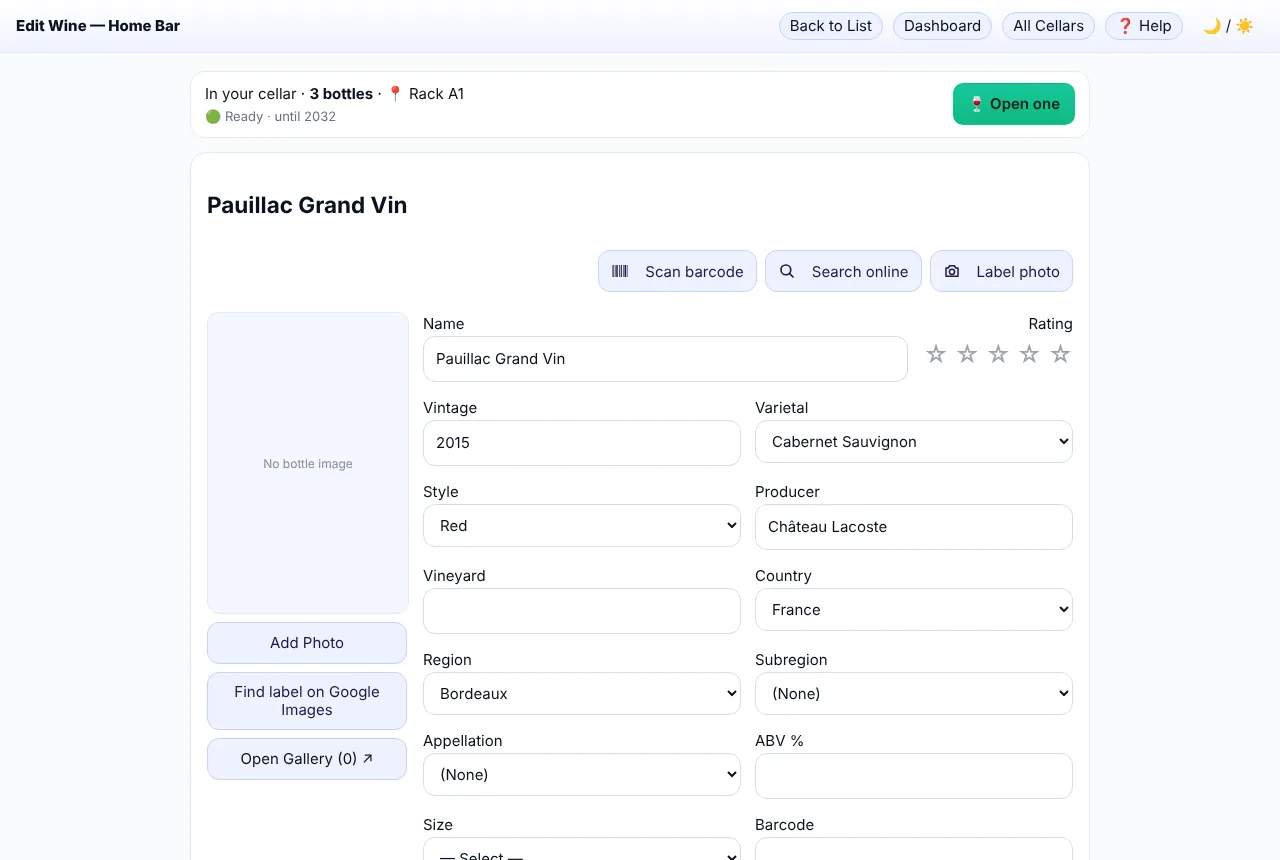Go Back to List
The height and width of the screenshot is (860, 1280).
pos(831,26)
